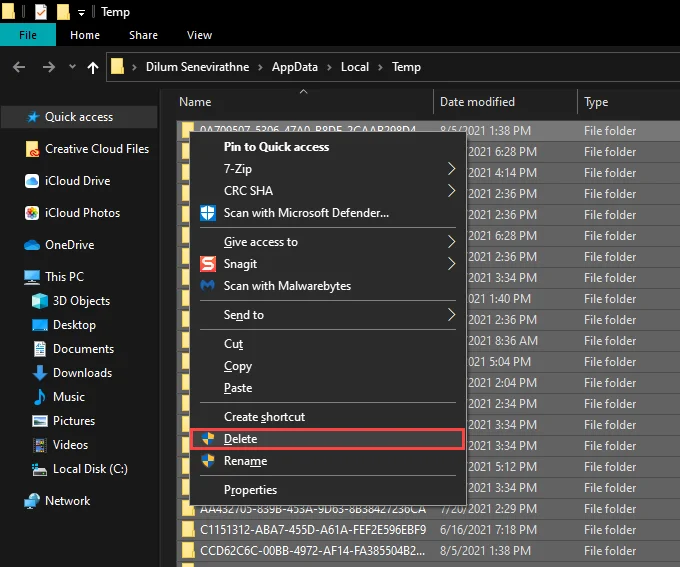Switch to the View ribbon tab
This screenshot has width=680, height=567.
pyautogui.click(x=199, y=35)
